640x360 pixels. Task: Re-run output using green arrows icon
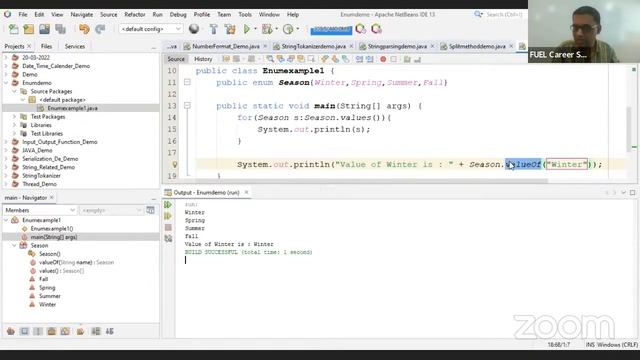coord(168,204)
